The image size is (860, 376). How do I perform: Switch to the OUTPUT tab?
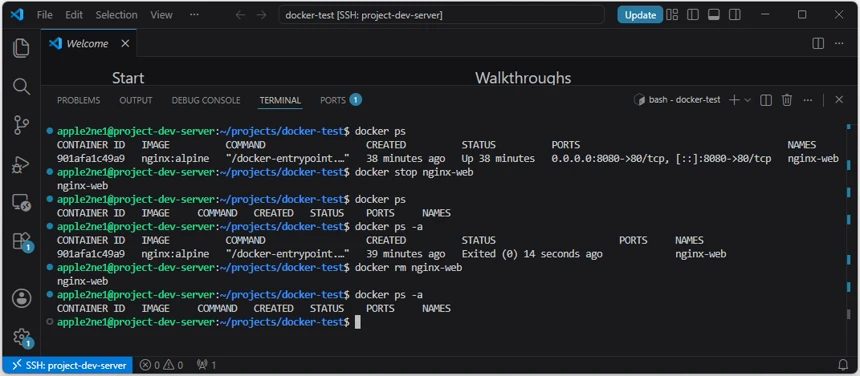135,100
